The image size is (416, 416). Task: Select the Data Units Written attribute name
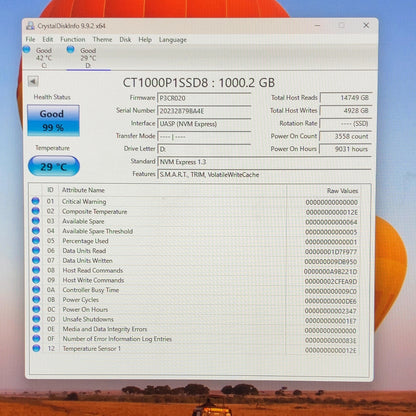(x=87, y=260)
